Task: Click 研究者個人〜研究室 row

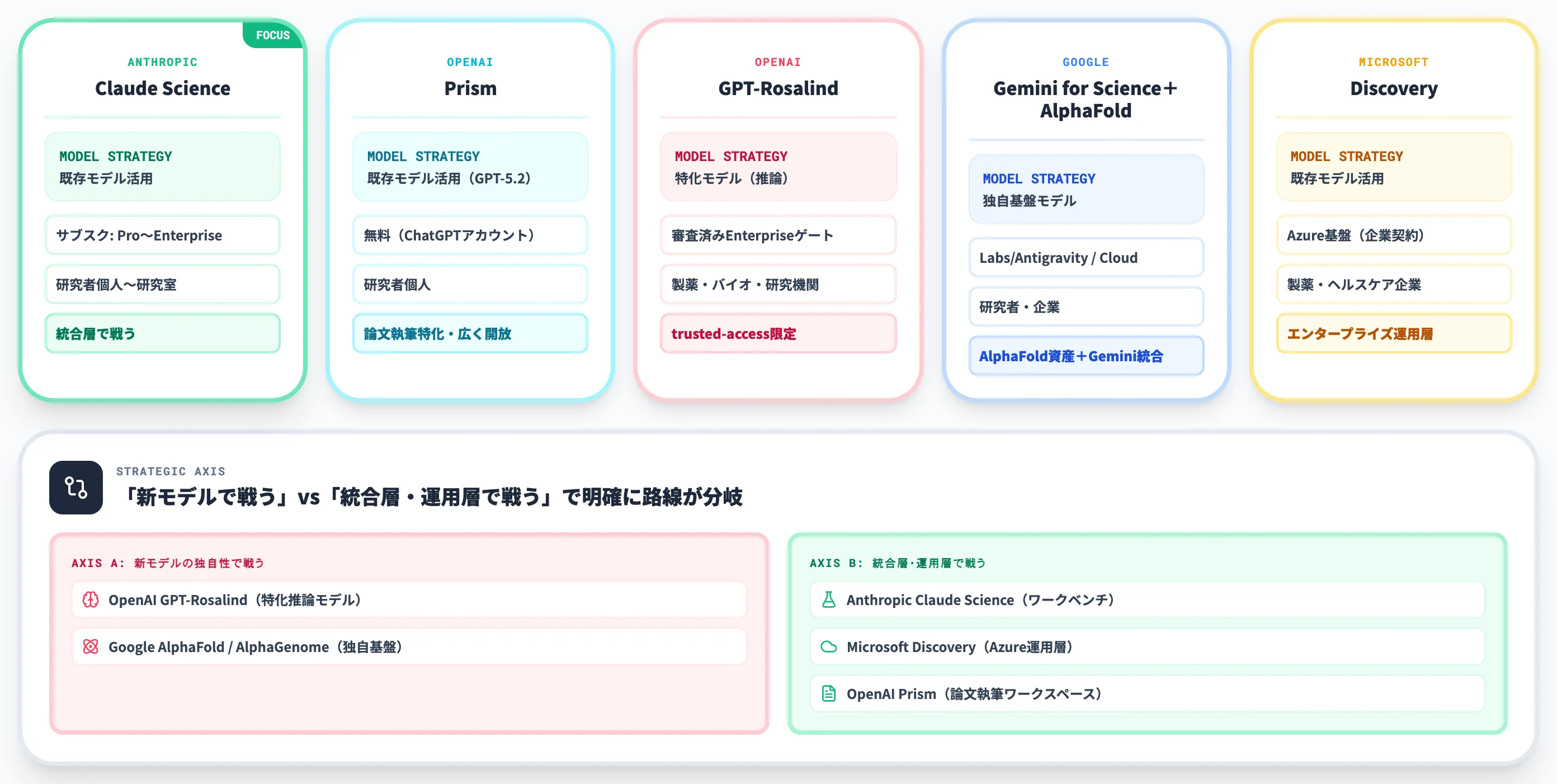Action: click(x=163, y=284)
